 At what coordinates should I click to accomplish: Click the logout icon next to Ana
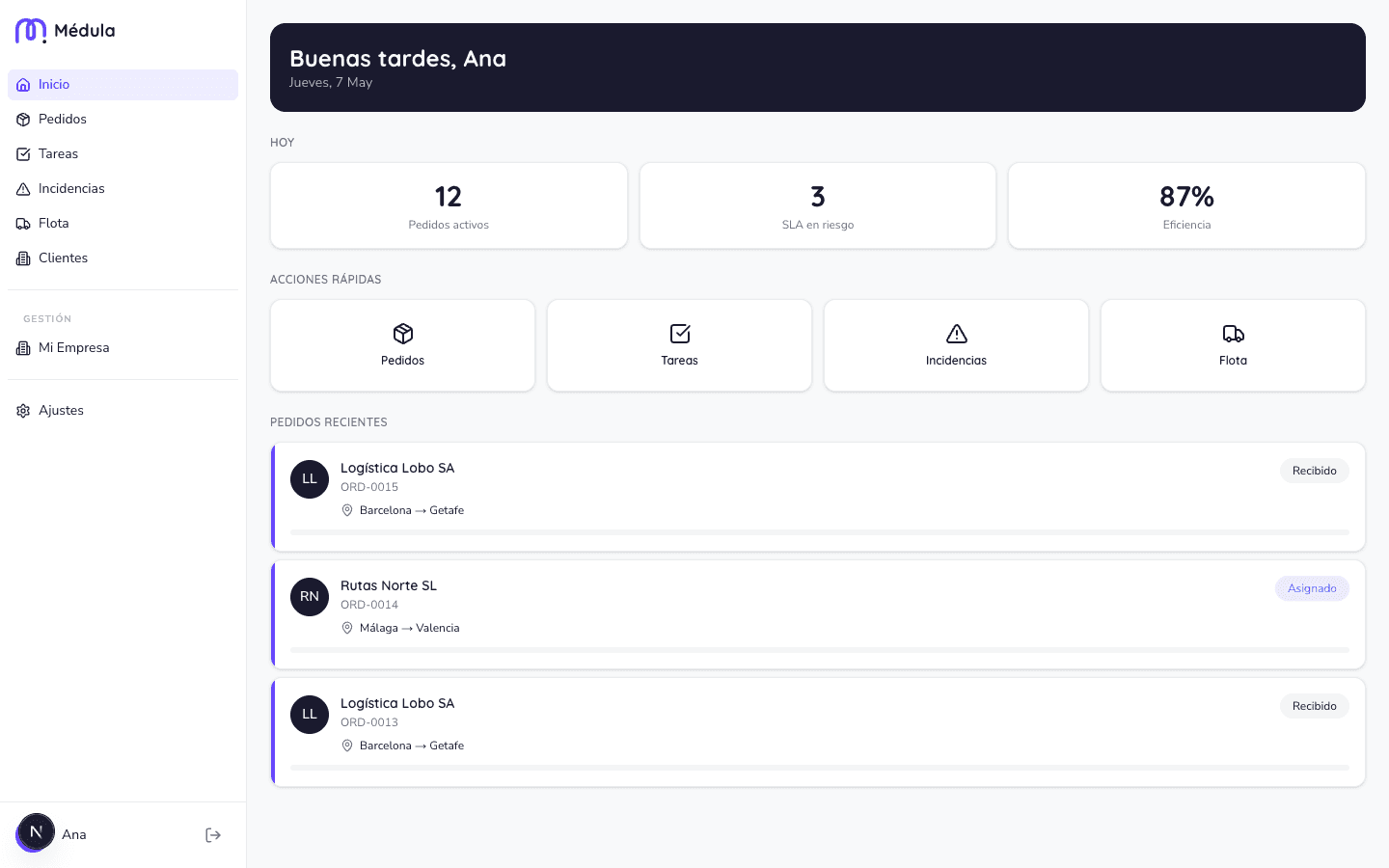click(213, 835)
